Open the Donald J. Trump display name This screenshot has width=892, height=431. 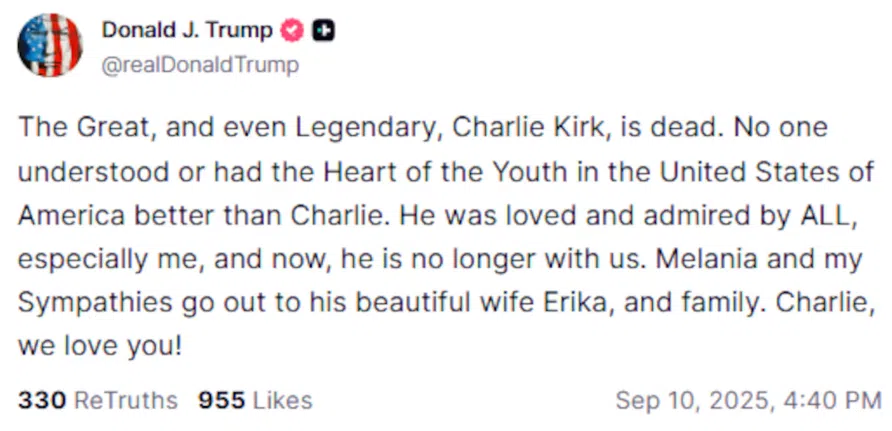[x=186, y=31]
